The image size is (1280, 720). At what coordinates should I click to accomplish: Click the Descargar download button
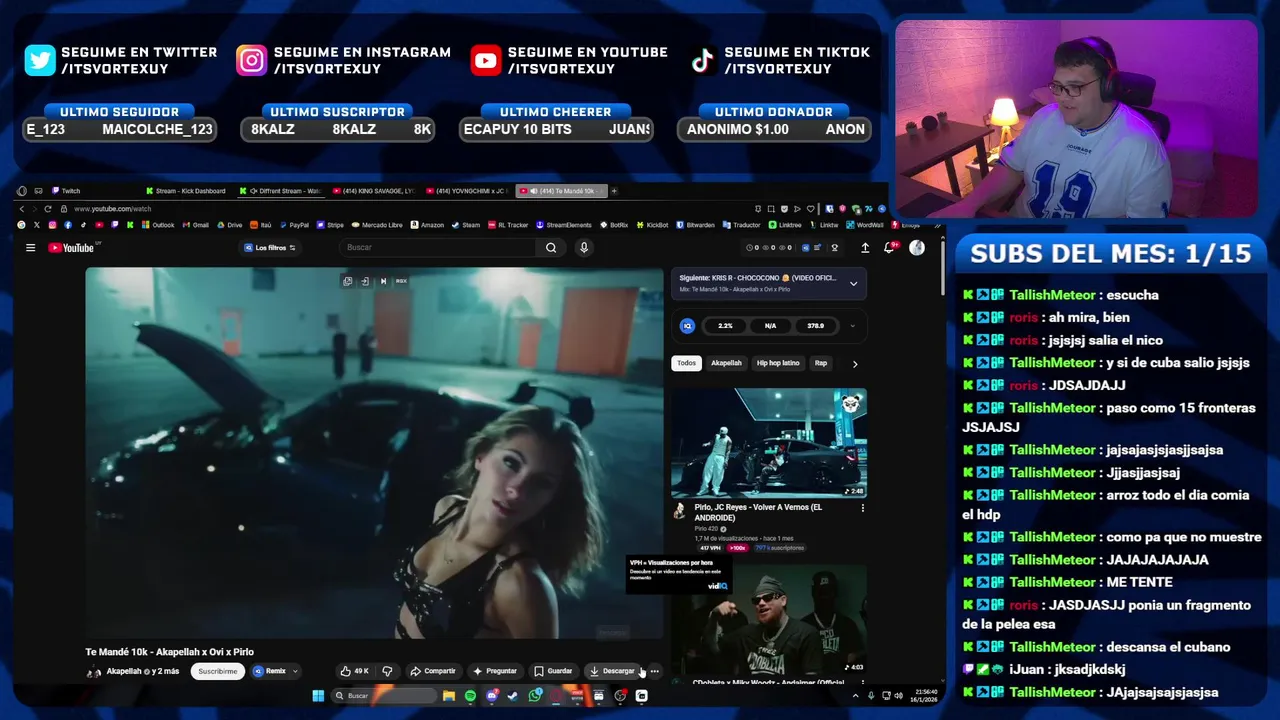612,671
